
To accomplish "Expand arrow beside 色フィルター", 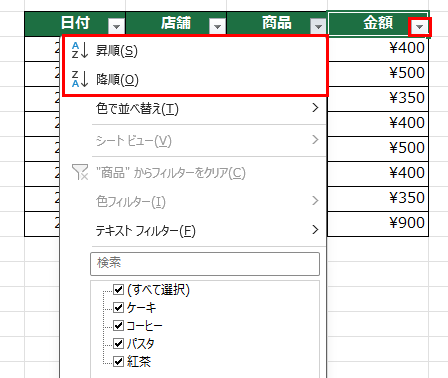I will (315, 200).
